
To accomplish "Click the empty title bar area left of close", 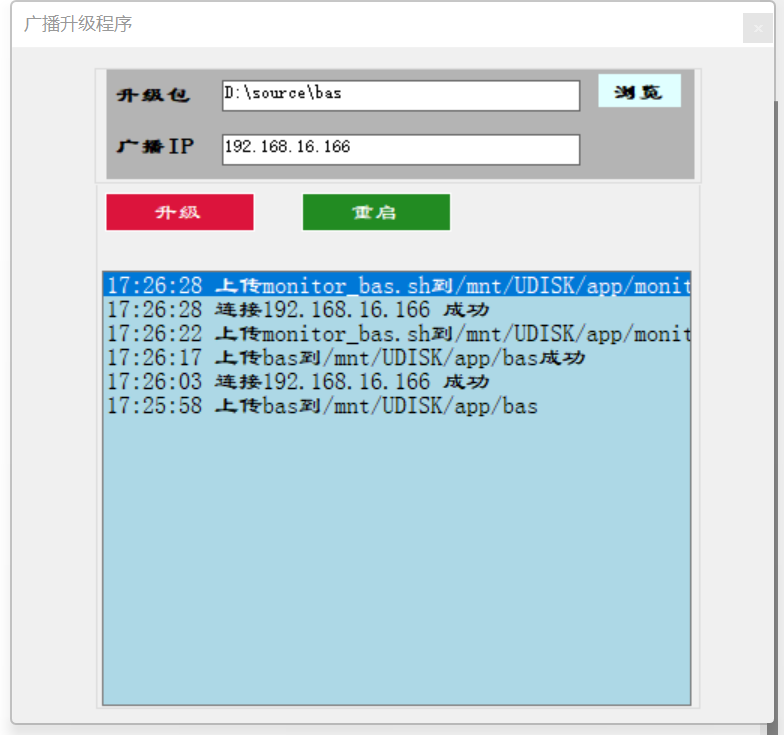I will pos(450,24).
